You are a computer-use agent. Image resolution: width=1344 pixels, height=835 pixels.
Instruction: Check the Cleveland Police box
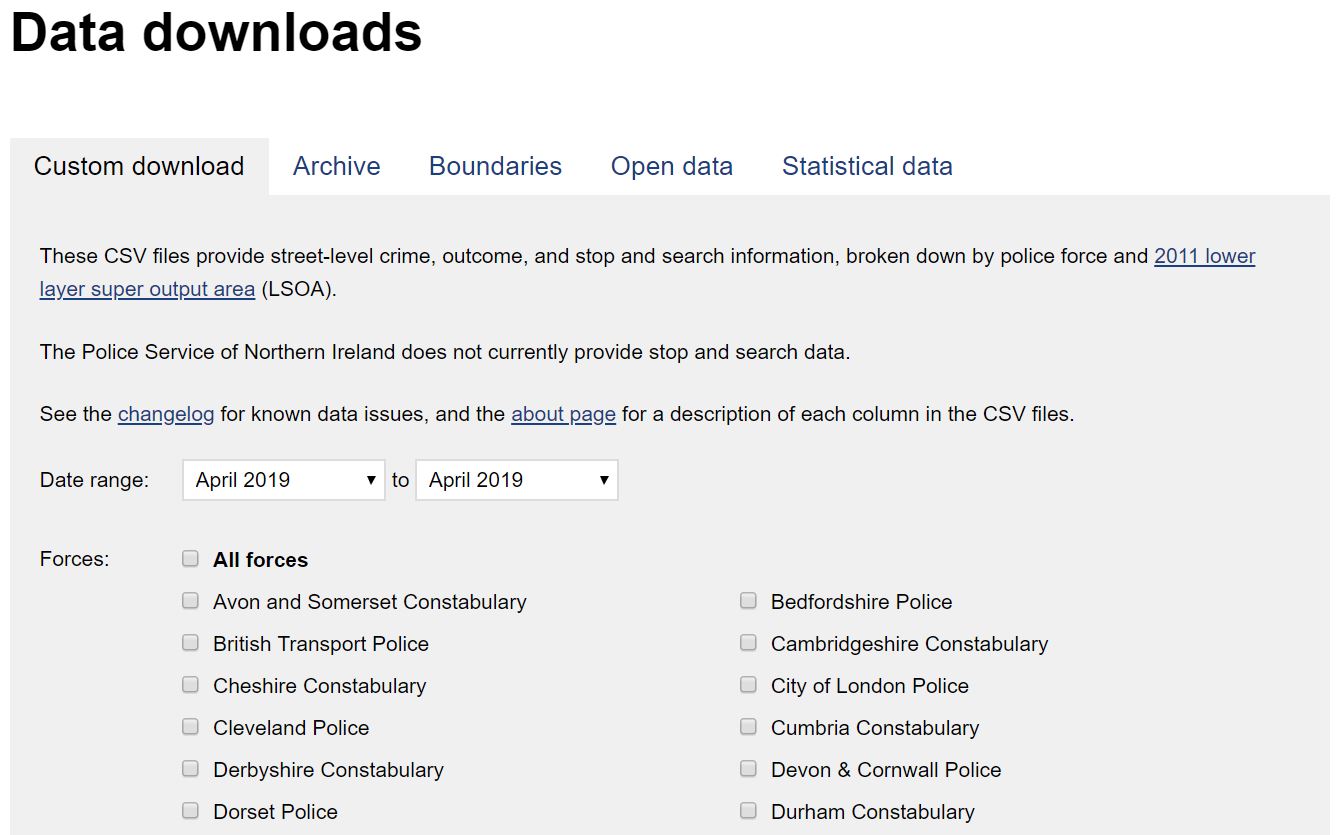(x=190, y=727)
